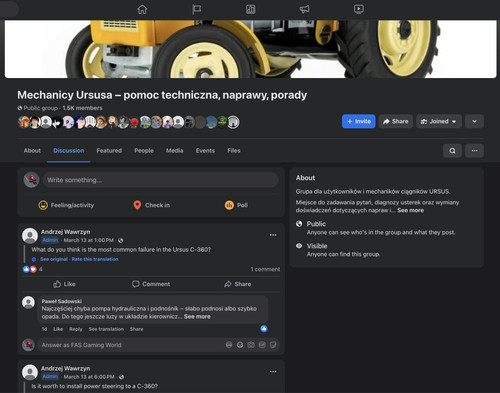Add a Check in to a post

click(151, 205)
